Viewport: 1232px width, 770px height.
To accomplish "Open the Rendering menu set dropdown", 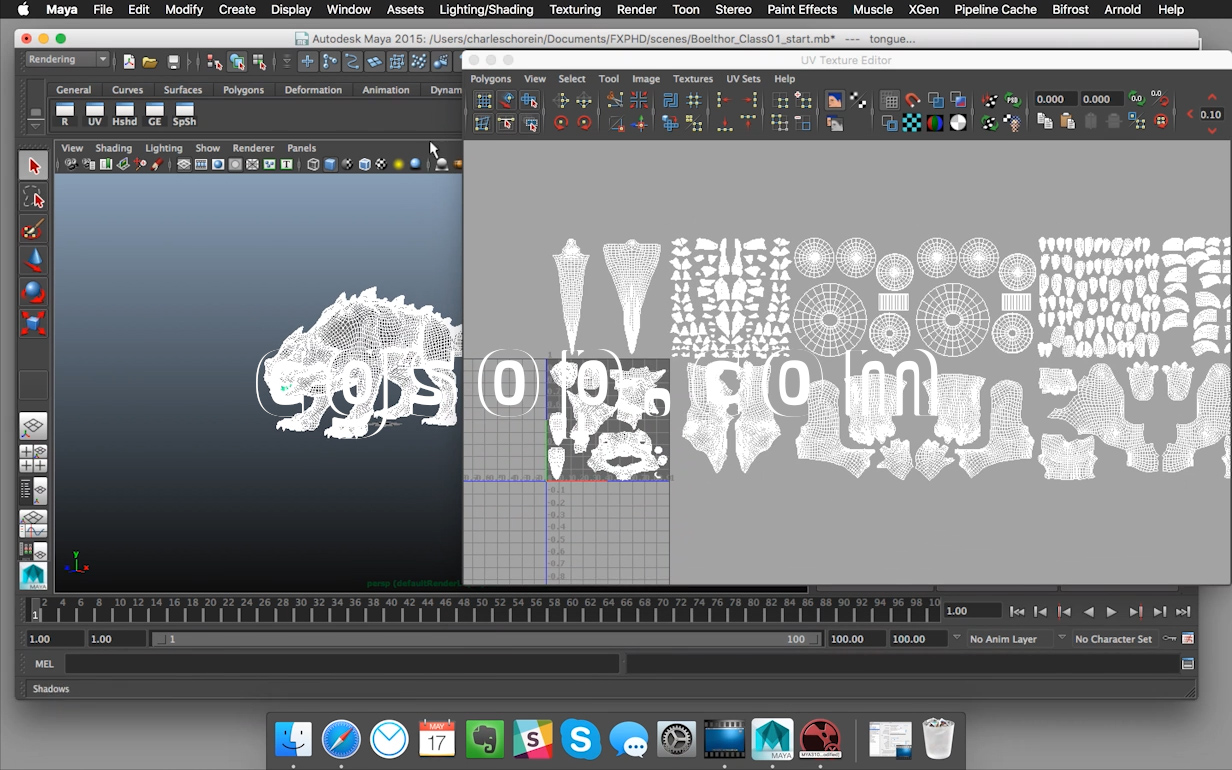I will (67, 60).
